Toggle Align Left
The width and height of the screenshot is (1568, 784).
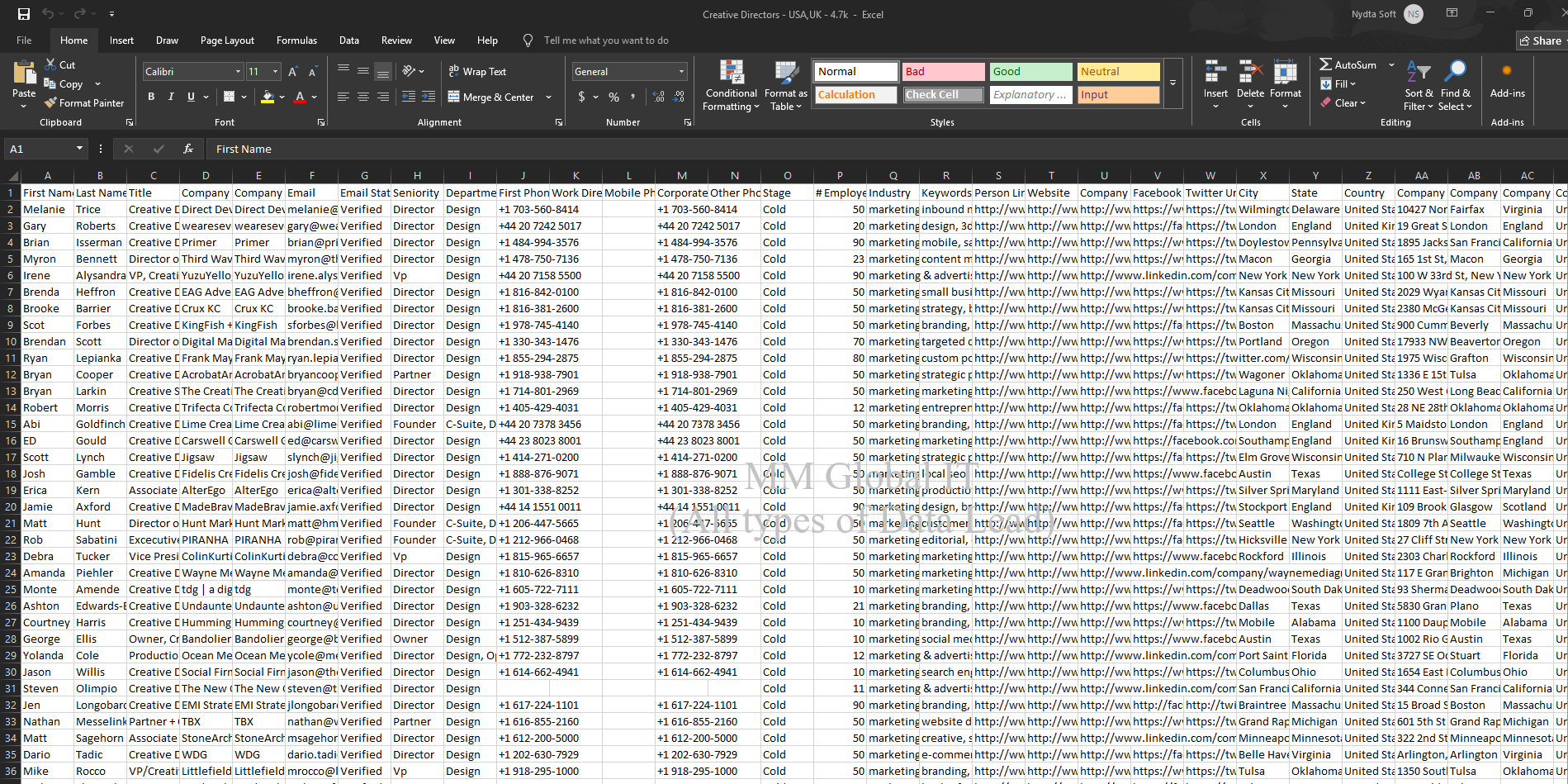click(x=343, y=97)
